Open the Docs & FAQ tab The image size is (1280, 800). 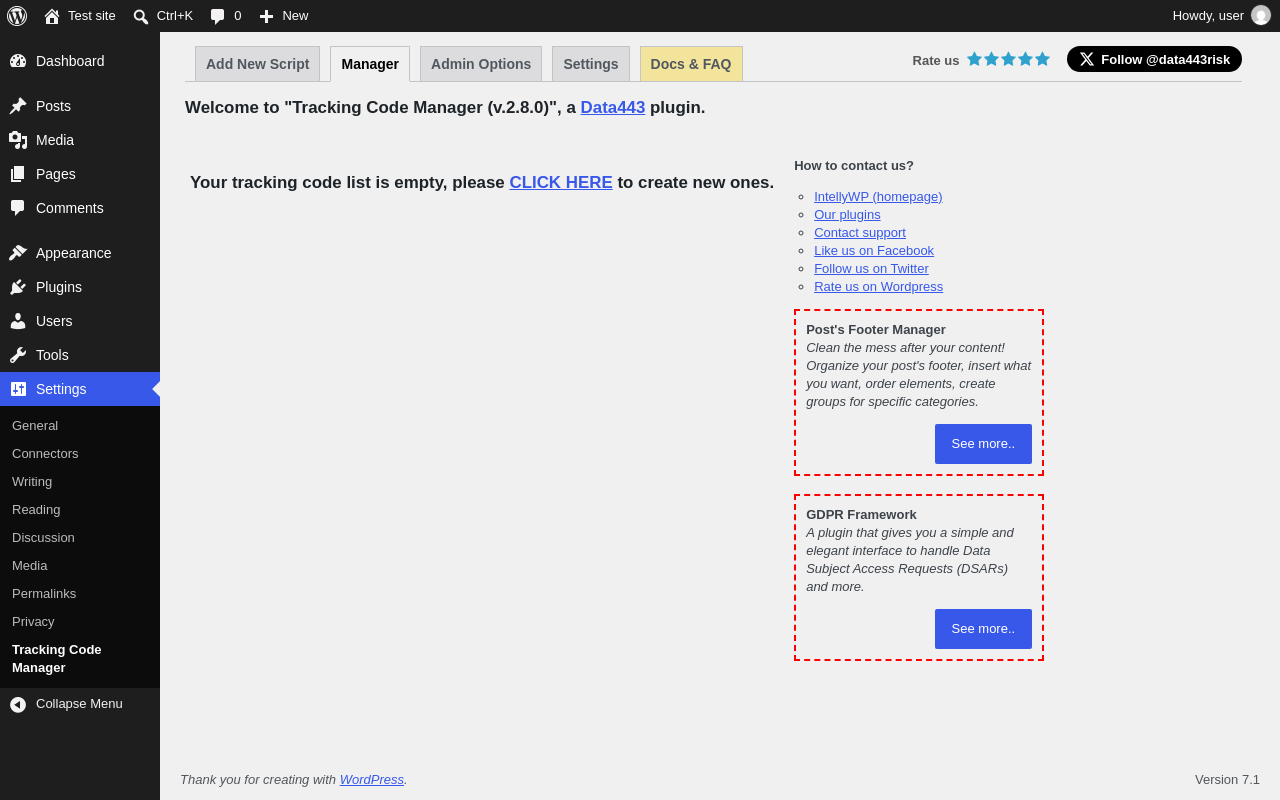pyautogui.click(x=691, y=64)
